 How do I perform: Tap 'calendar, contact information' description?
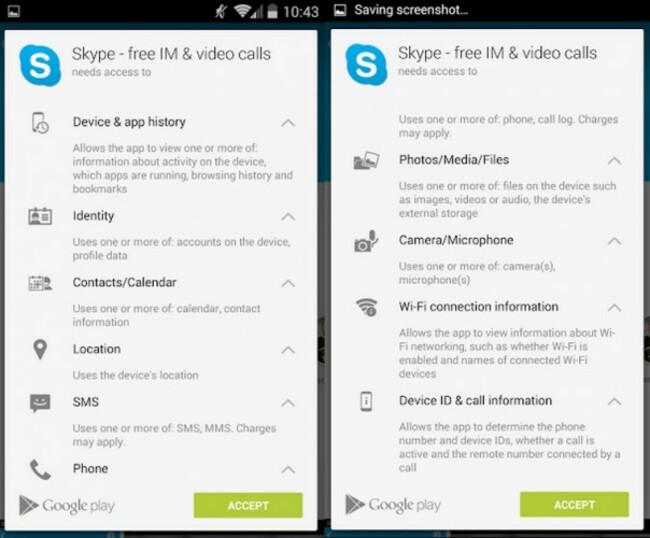coord(167,315)
